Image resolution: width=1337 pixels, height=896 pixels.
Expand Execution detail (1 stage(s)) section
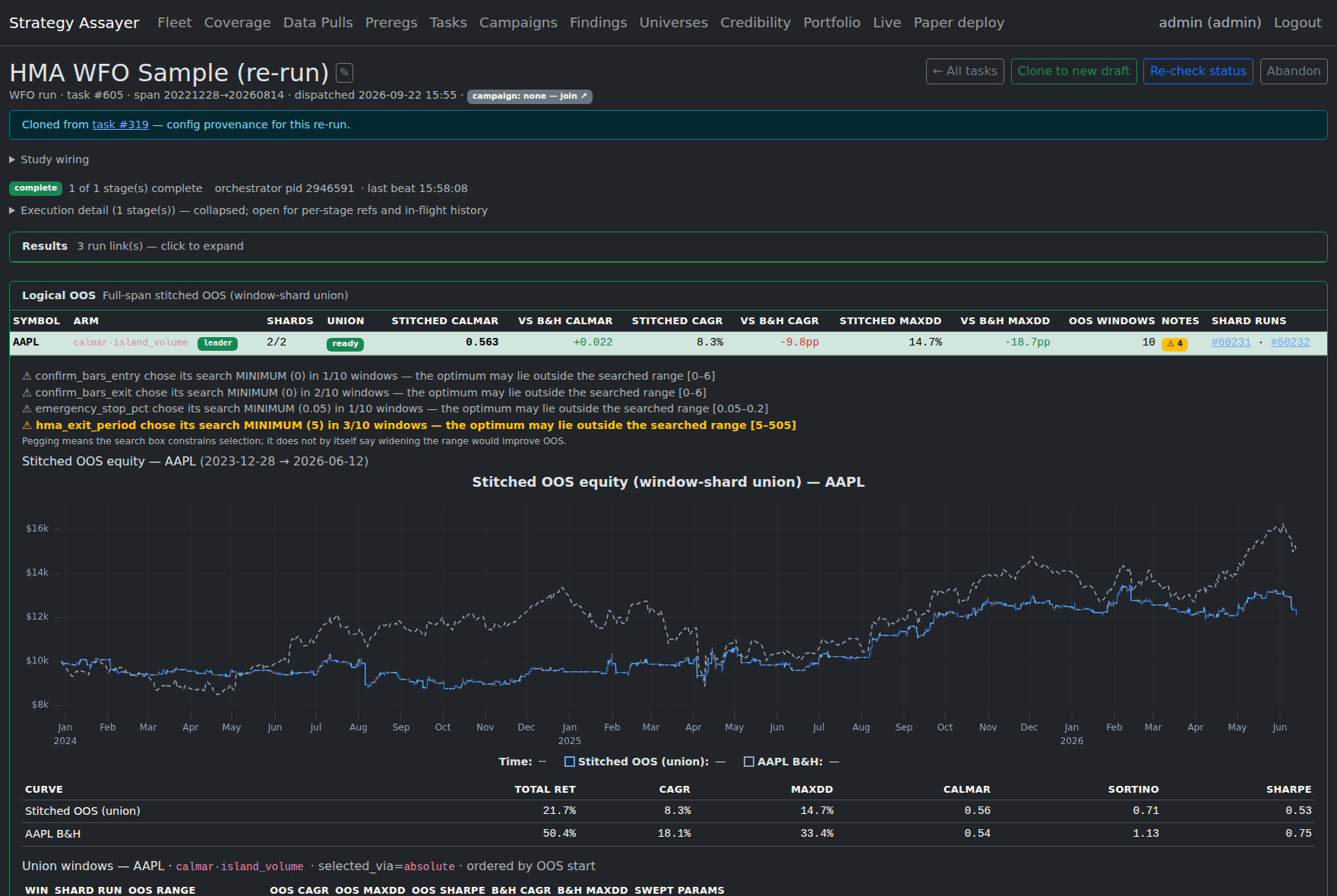248,210
